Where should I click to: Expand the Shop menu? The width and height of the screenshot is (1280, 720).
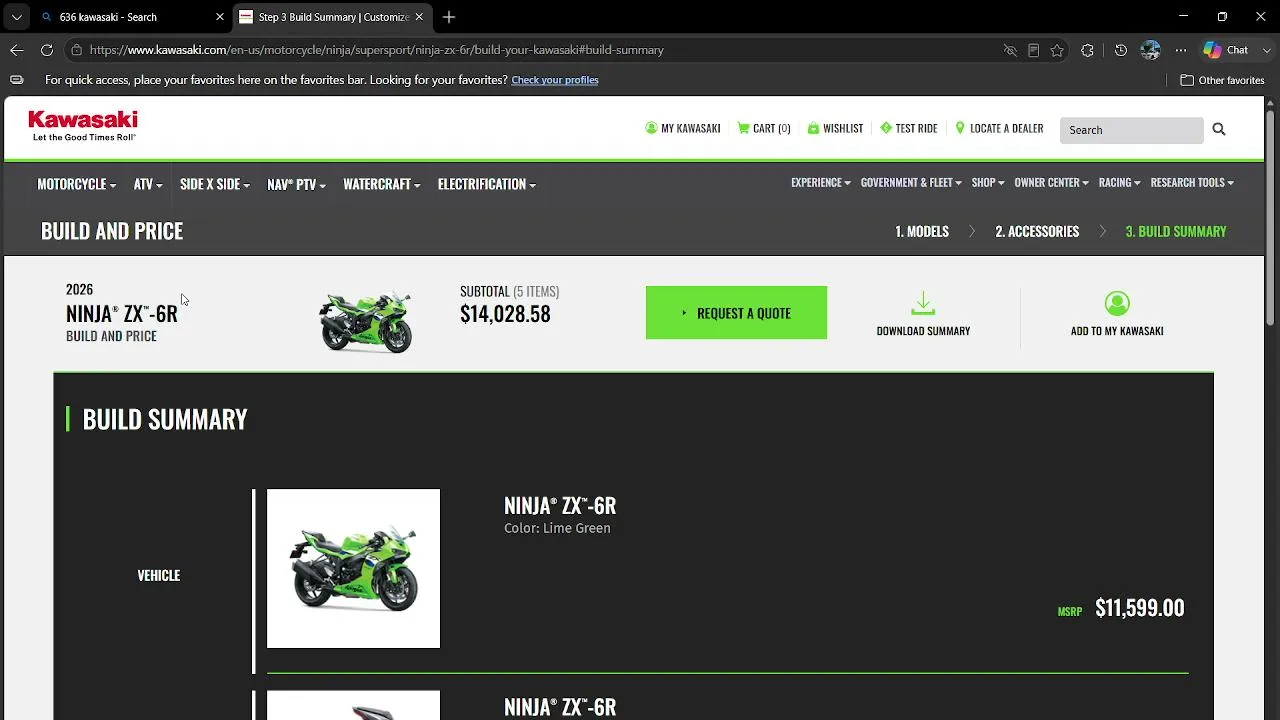pyautogui.click(x=987, y=183)
